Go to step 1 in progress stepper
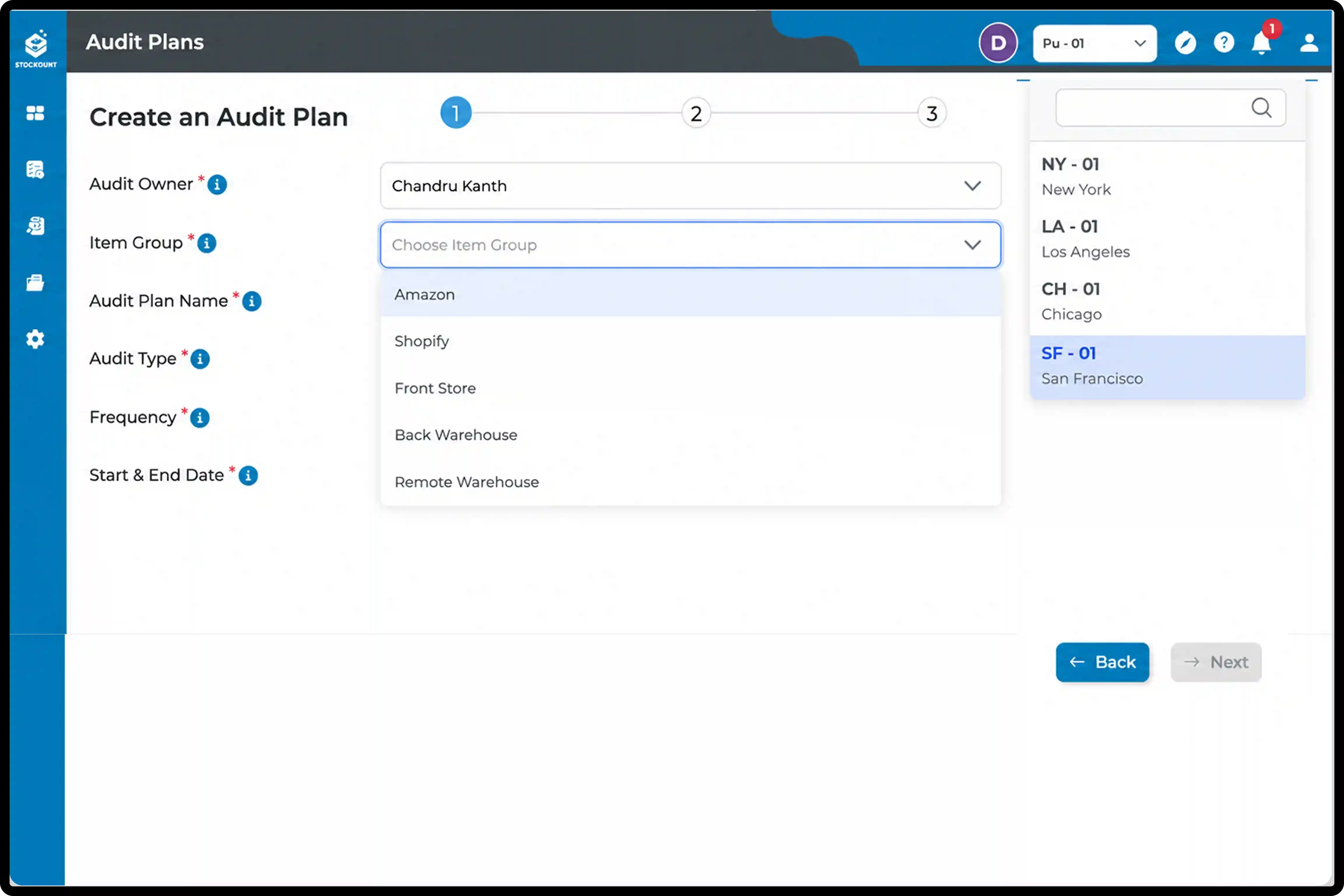 coord(456,113)
